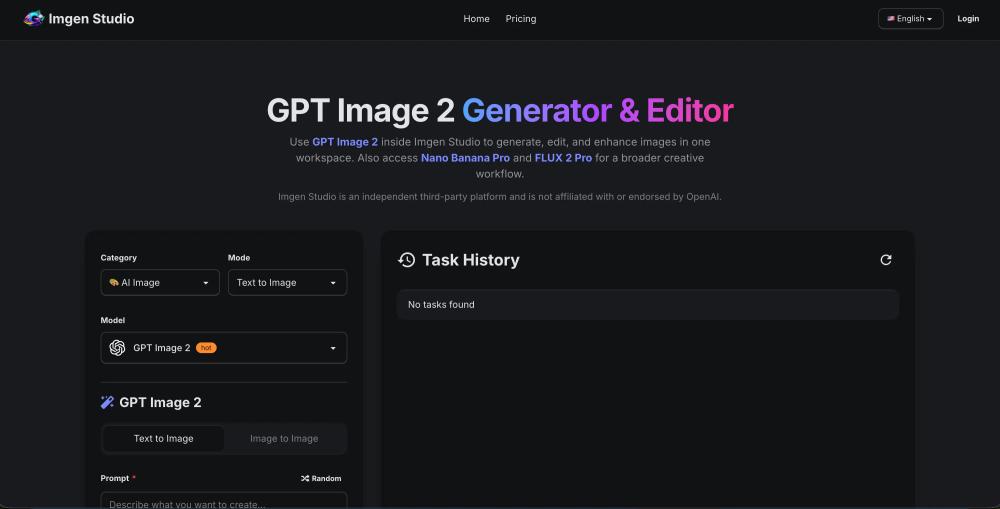This screenshot has height=509, width=1000.
Task: Open the Pricing nav link
Action: pos(520,18)
